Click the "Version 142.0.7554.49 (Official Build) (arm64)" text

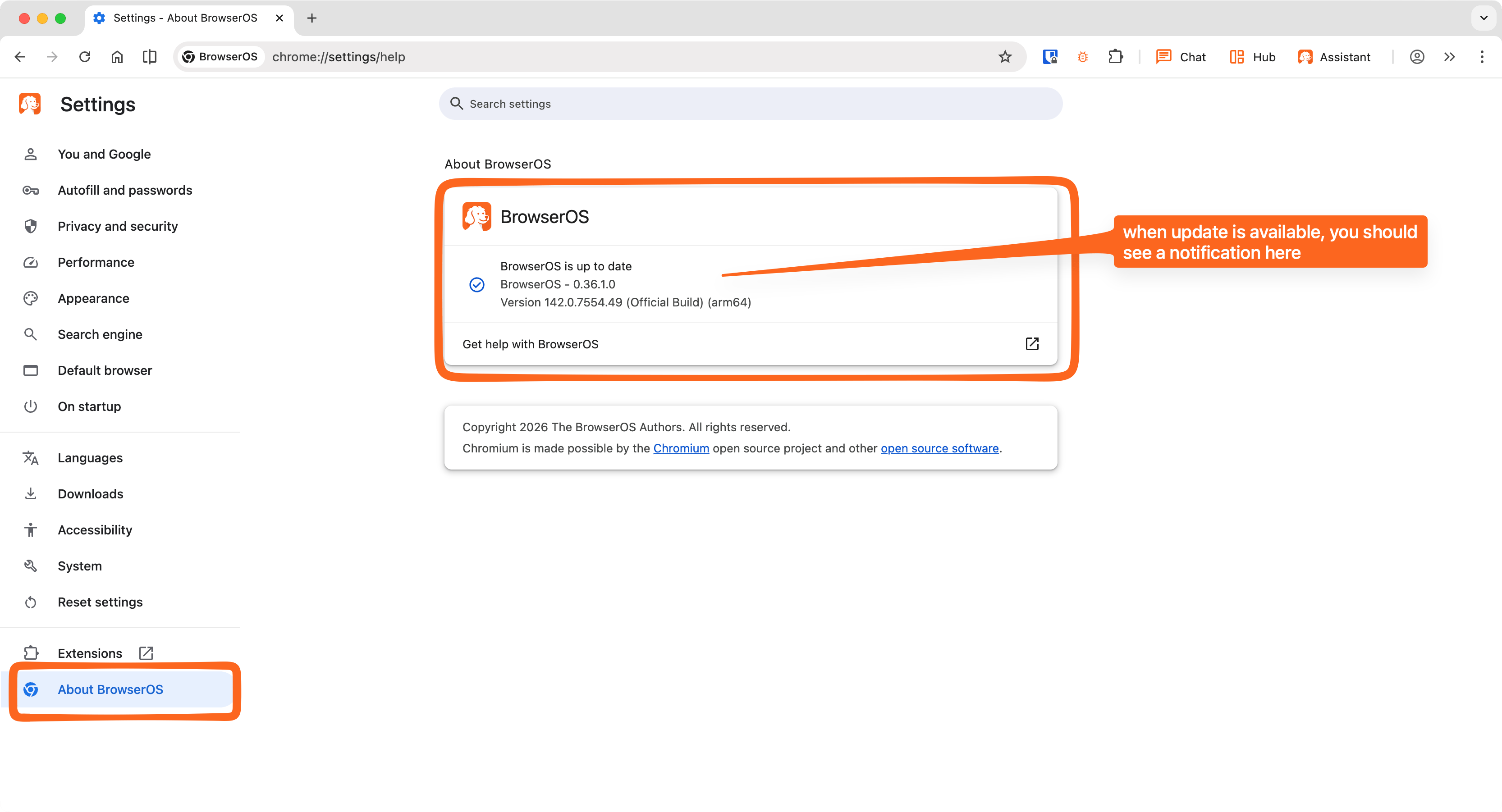(x=626, y=302)
